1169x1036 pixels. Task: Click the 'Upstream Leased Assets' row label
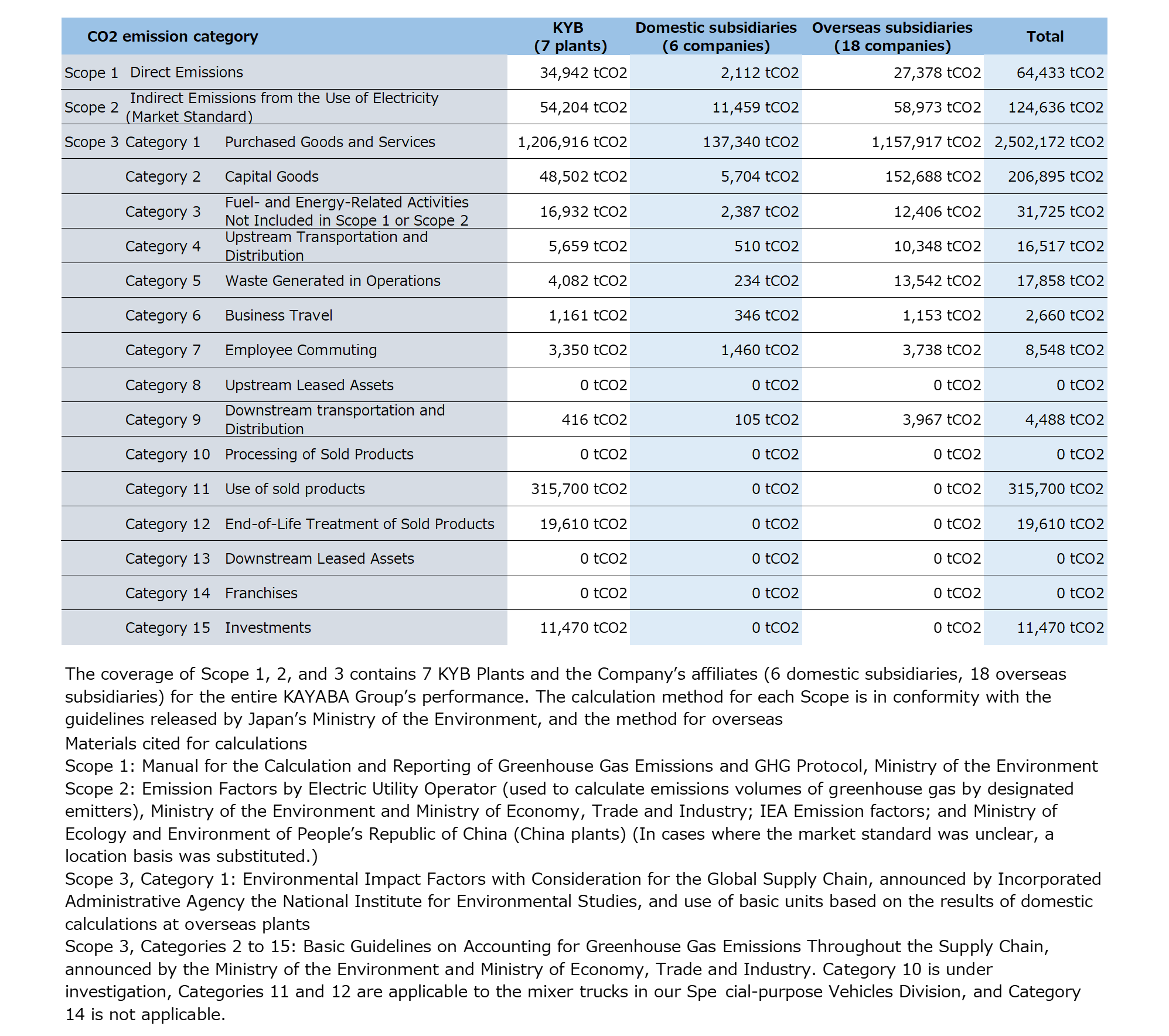click(x=309, y=385)
